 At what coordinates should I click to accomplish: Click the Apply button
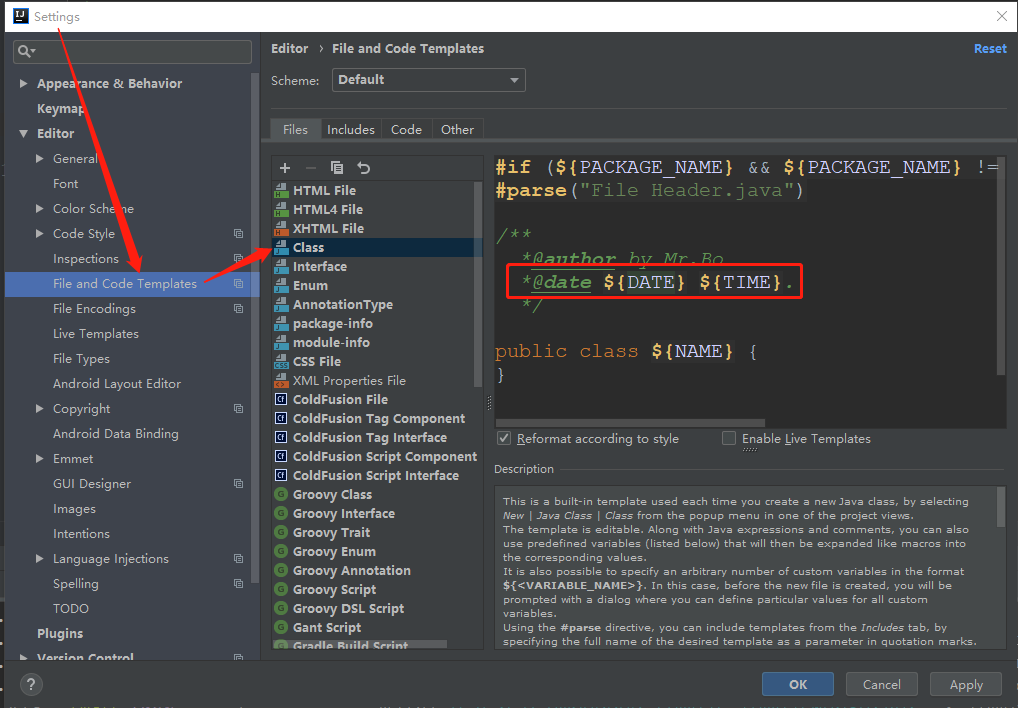coord(966,685)
